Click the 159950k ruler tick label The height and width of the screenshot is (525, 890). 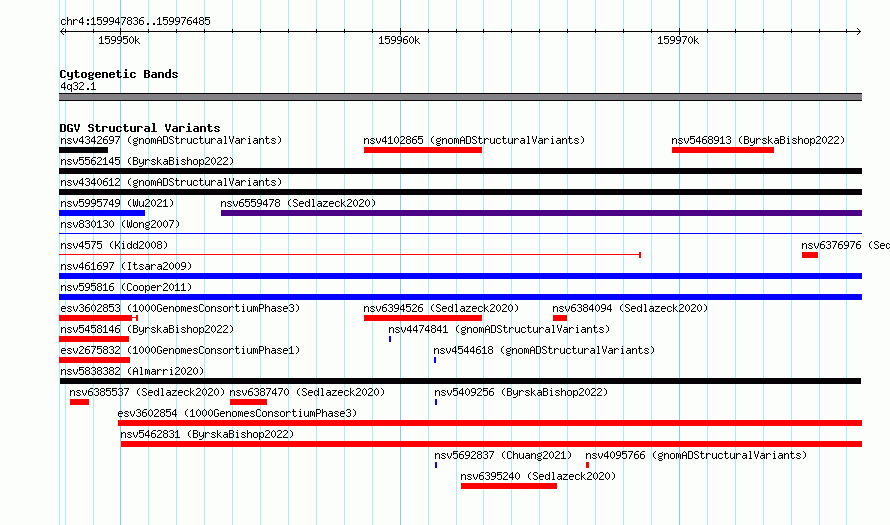pos(119,40)
